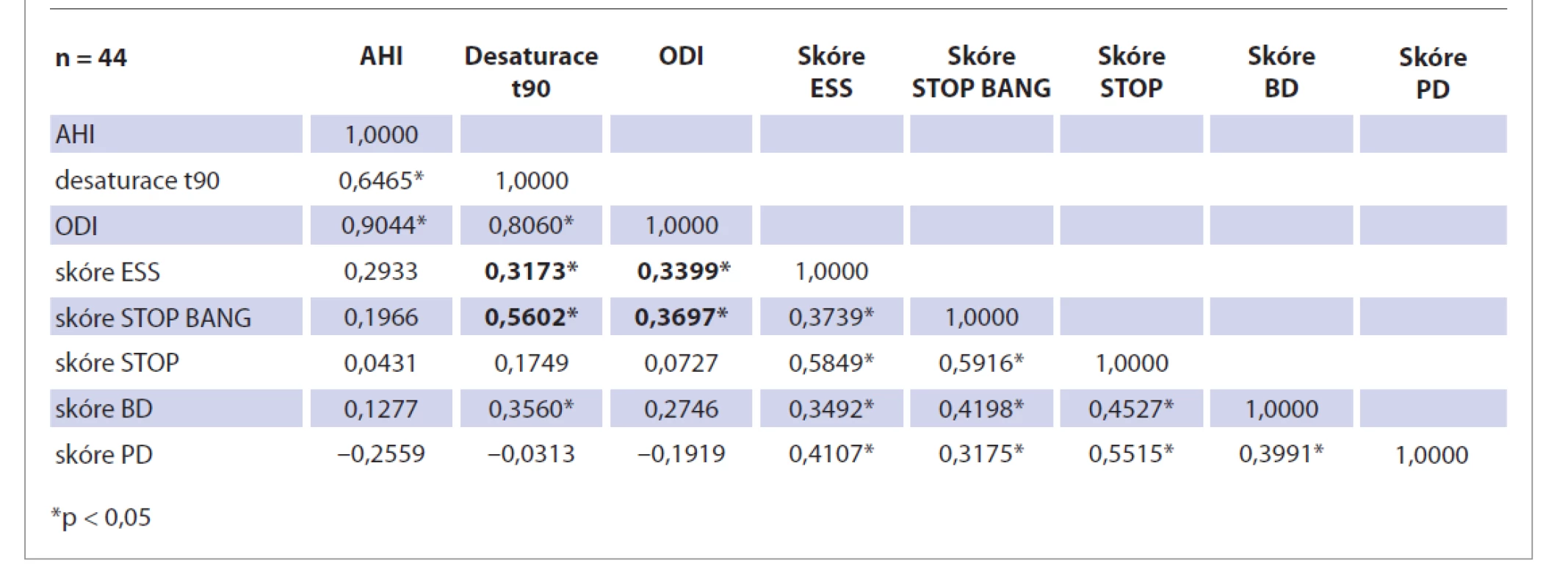This screenshot has width=1568, height=588.
Task: Select the cell with value 0,5515*
Action: 1131,453
